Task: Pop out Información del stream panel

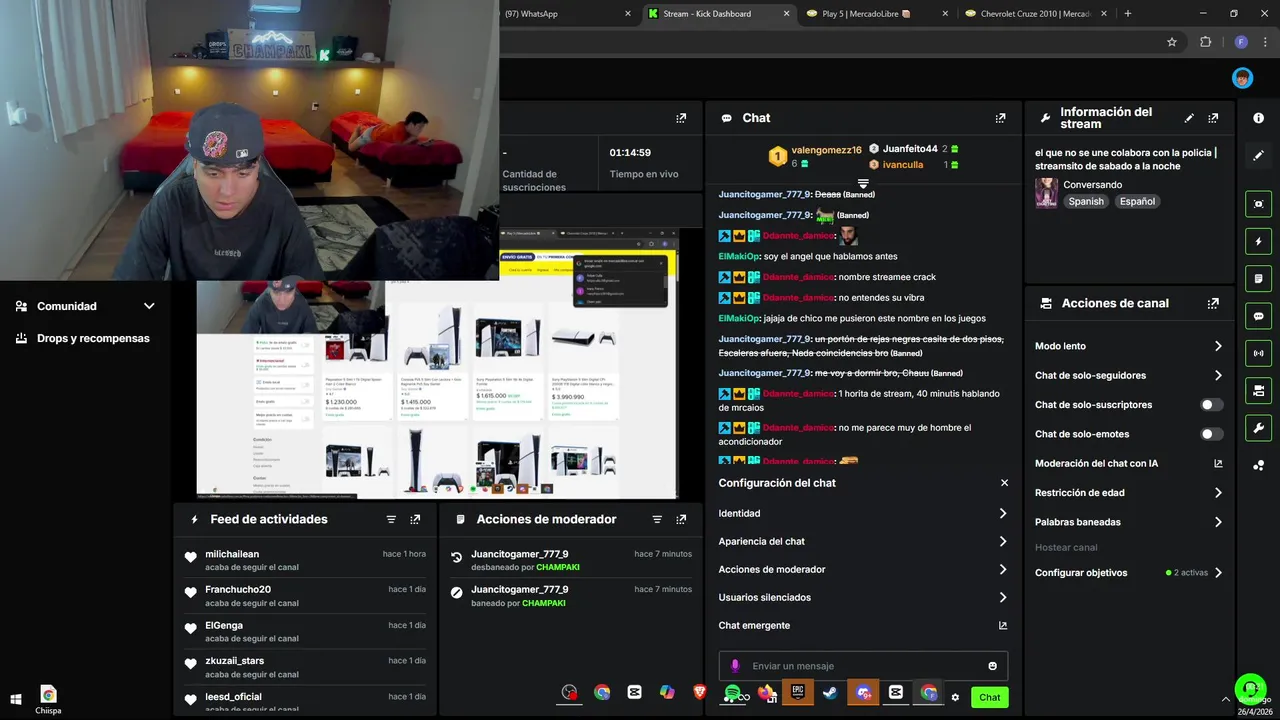Action: point(1213,118)
